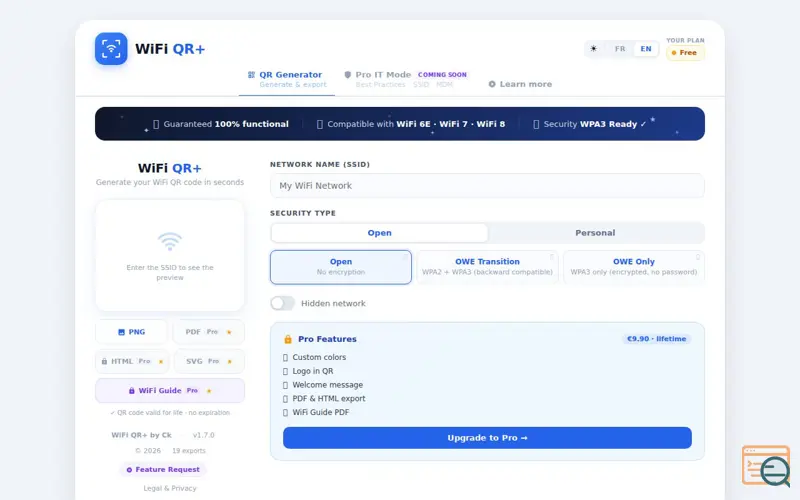
Task: Click the HTML Pro export button
Action: coord(131,361)
